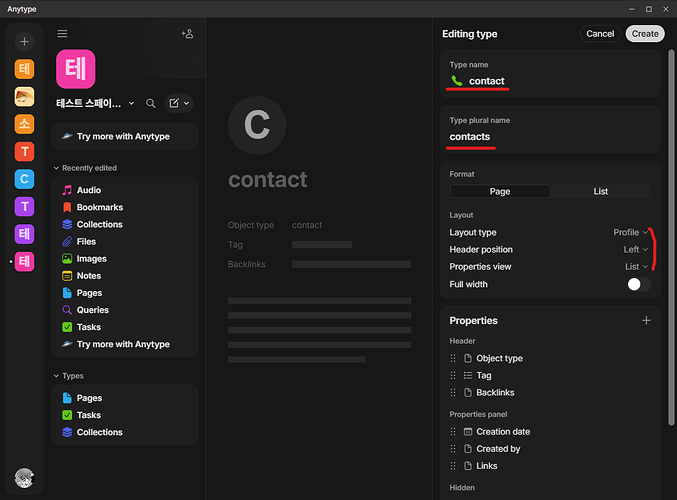Open search with the magnifier icon
This screenshot has width=677, height=500.
151,103
